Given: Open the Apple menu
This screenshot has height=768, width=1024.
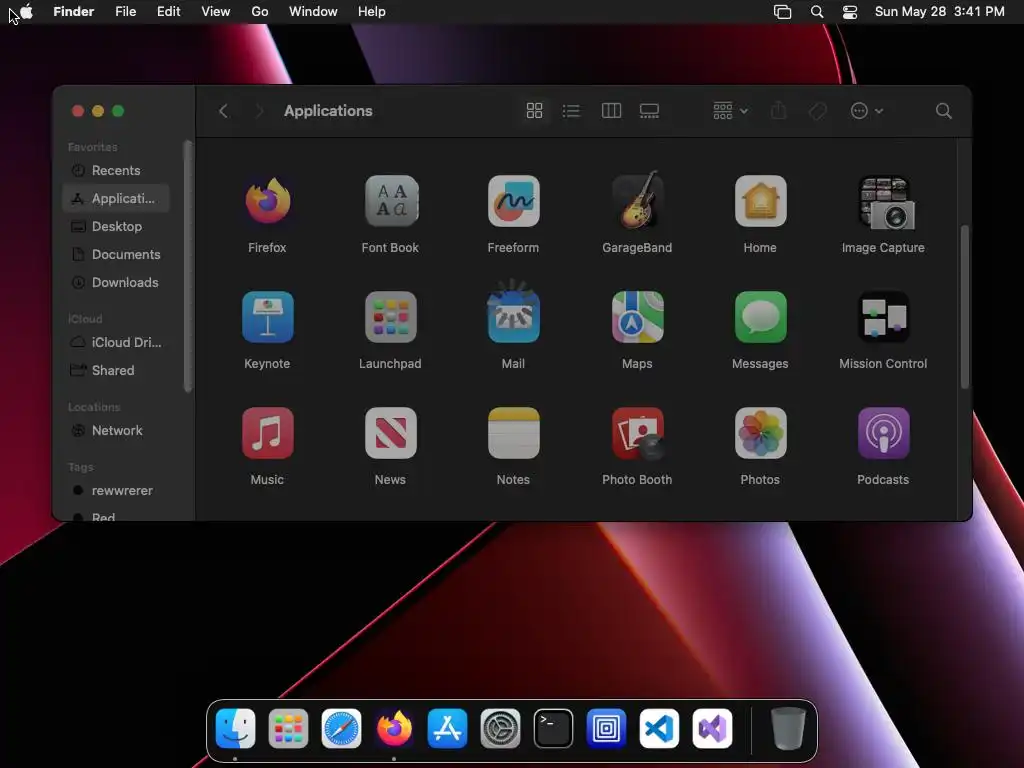Looking at the screenshot, I should tap(26, 12).
